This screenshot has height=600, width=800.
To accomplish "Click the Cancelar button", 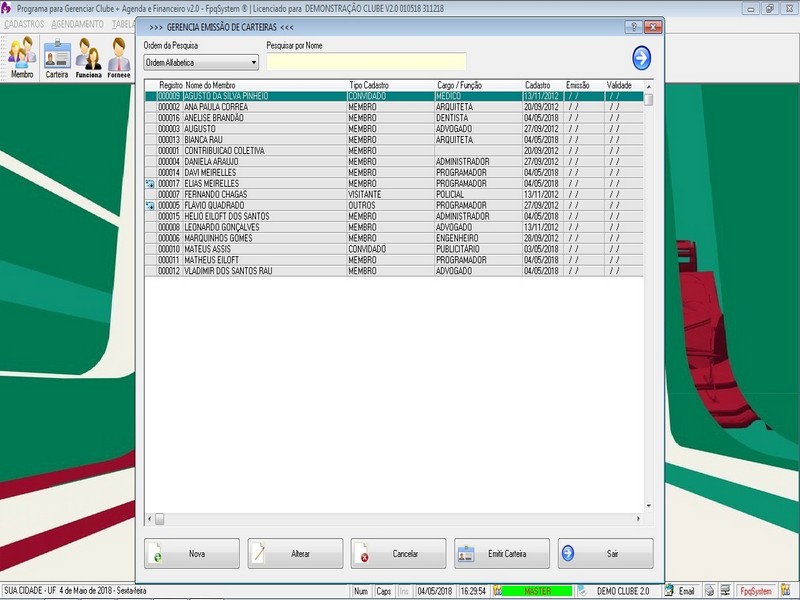I will tap(399, 553).
